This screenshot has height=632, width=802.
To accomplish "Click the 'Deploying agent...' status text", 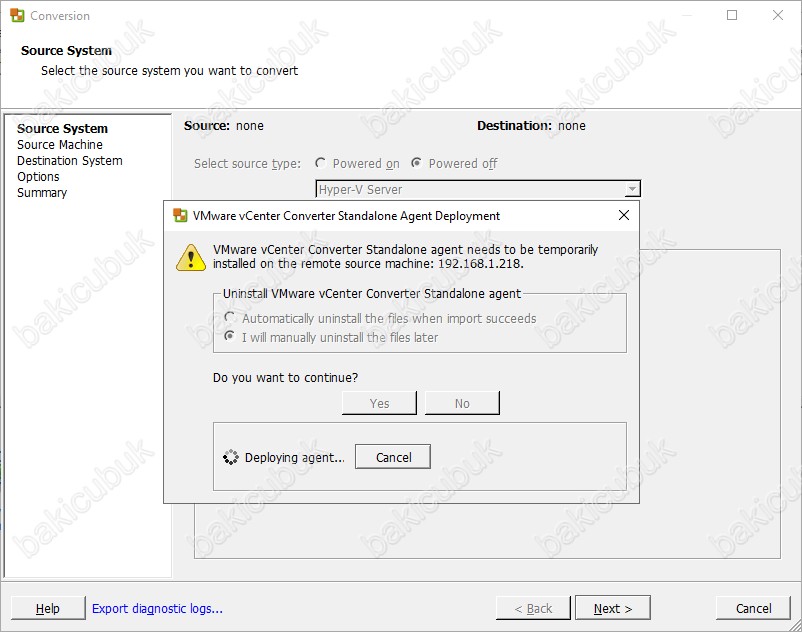I will [295, 457].
